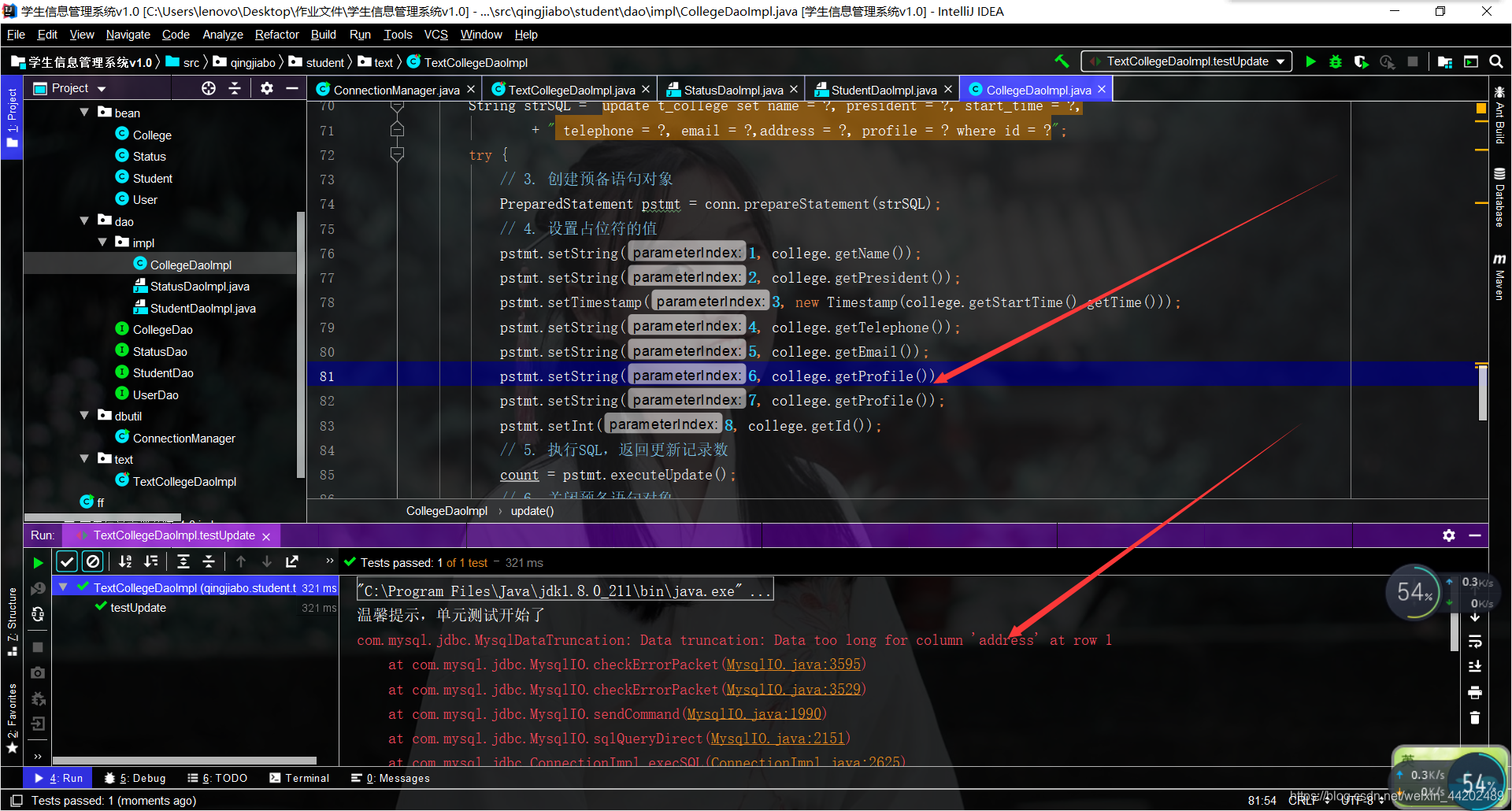
Task: Open Project panel settings gear
Action: tap(267, 88)
